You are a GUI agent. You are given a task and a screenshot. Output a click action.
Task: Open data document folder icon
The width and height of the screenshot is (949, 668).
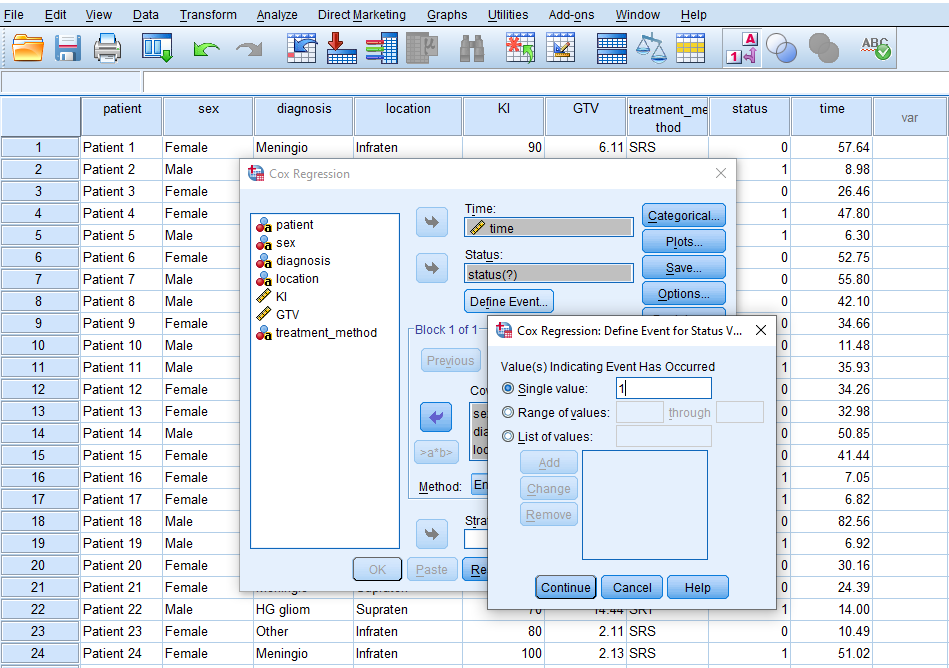28,48
